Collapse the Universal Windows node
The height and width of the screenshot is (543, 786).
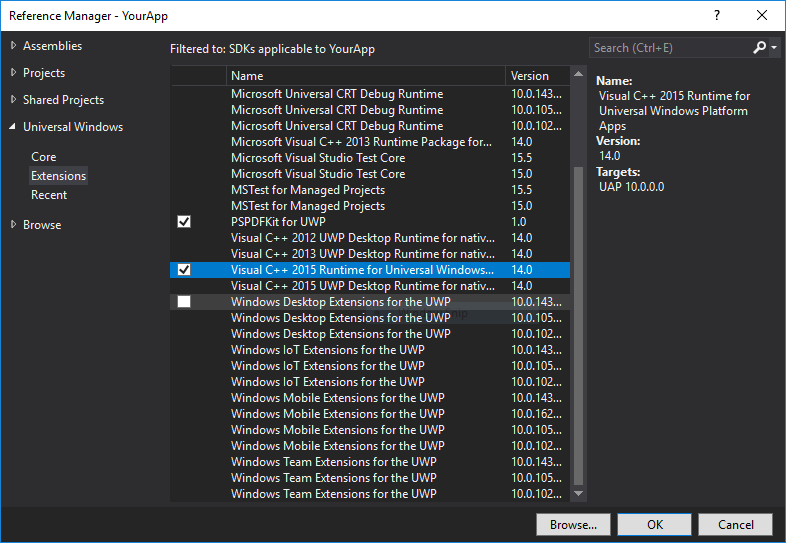coord(13,127)
